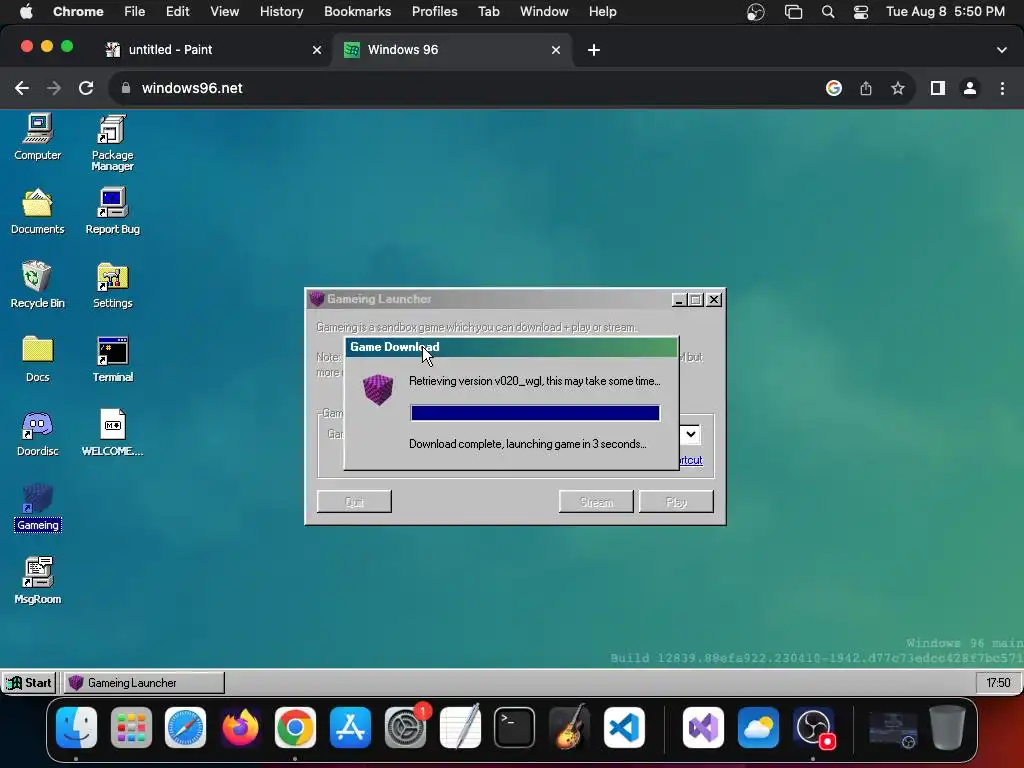This screenshot has height=768, width=1024.
Task: Expand the version dropdown in Gameing Launcher
Action: 690,434
